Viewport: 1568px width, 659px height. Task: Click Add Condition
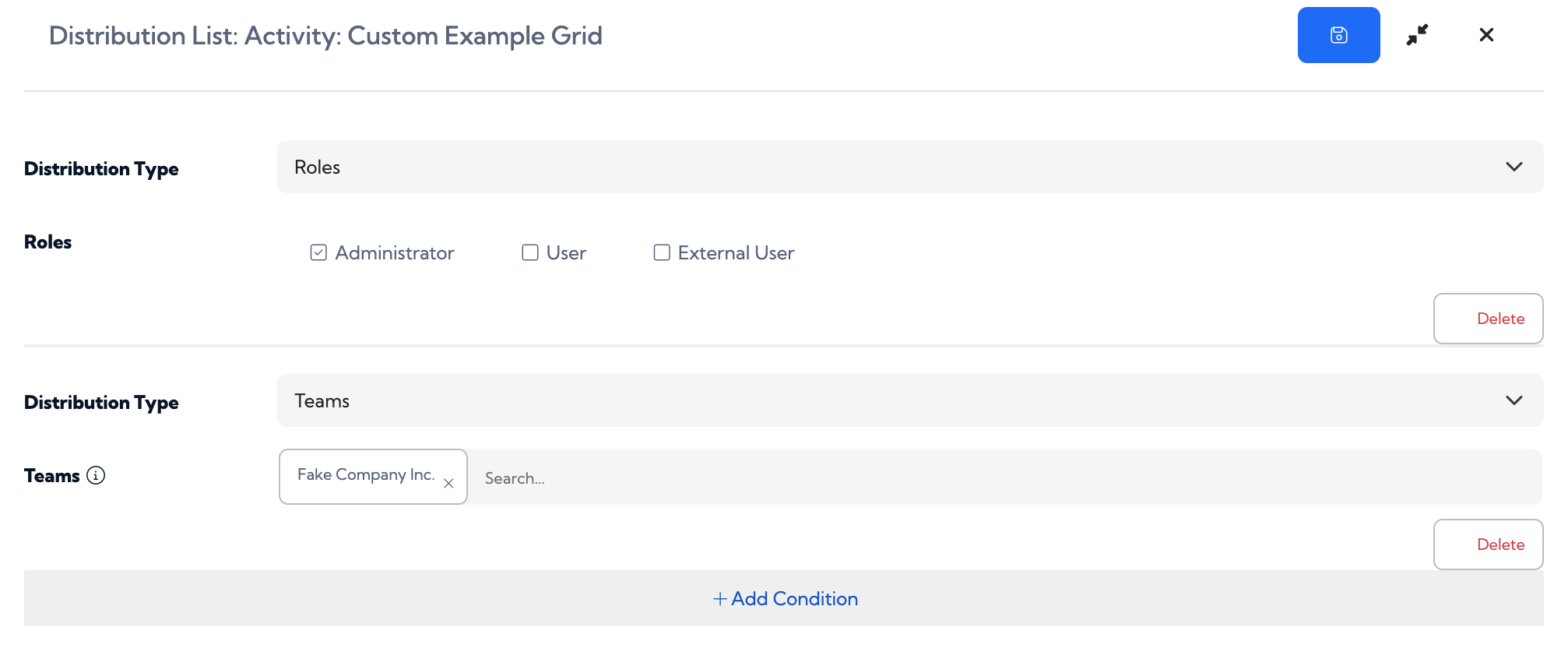point(785,598)
